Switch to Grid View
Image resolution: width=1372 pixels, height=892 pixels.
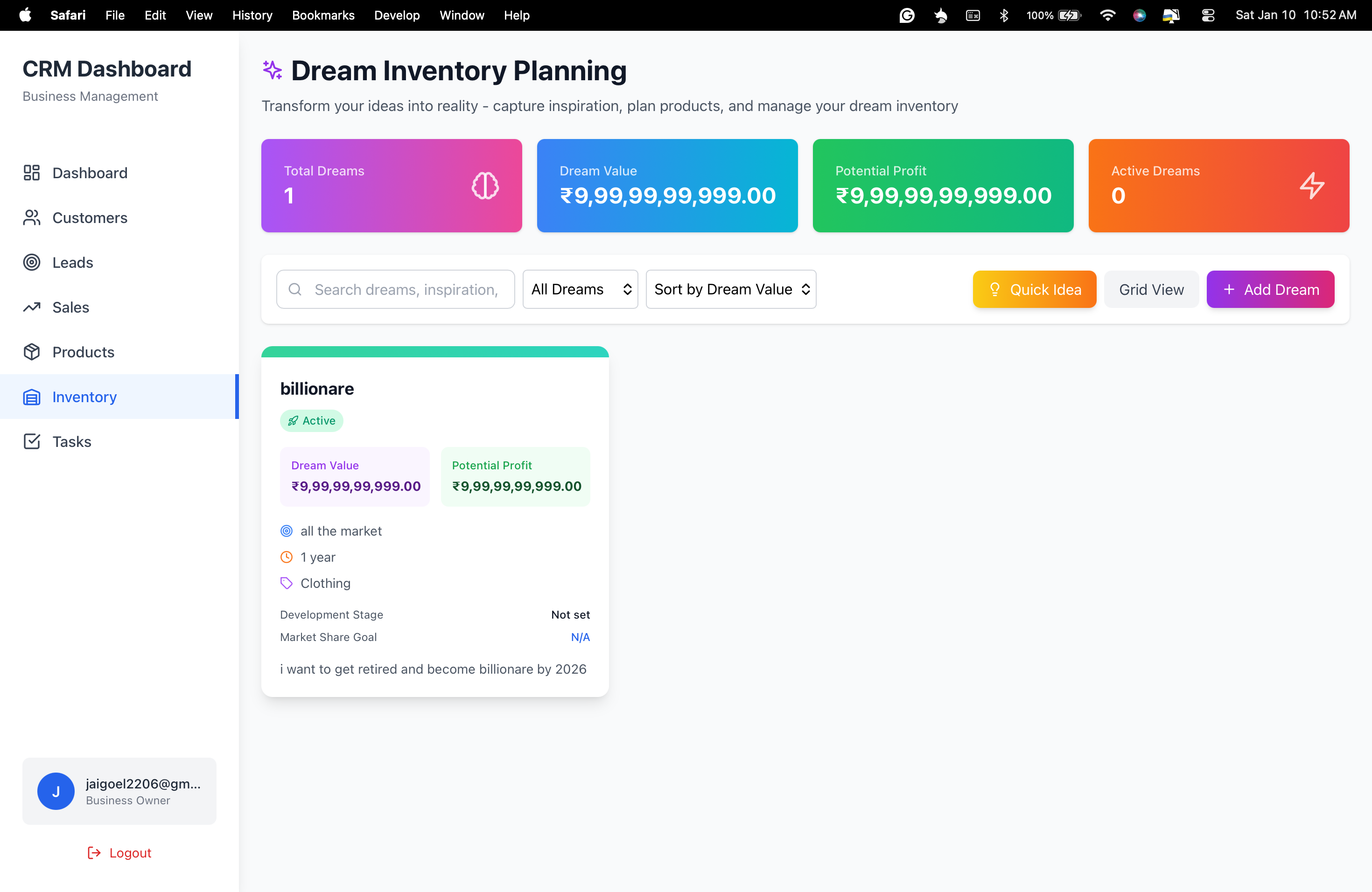click(x=1151, y=289)
